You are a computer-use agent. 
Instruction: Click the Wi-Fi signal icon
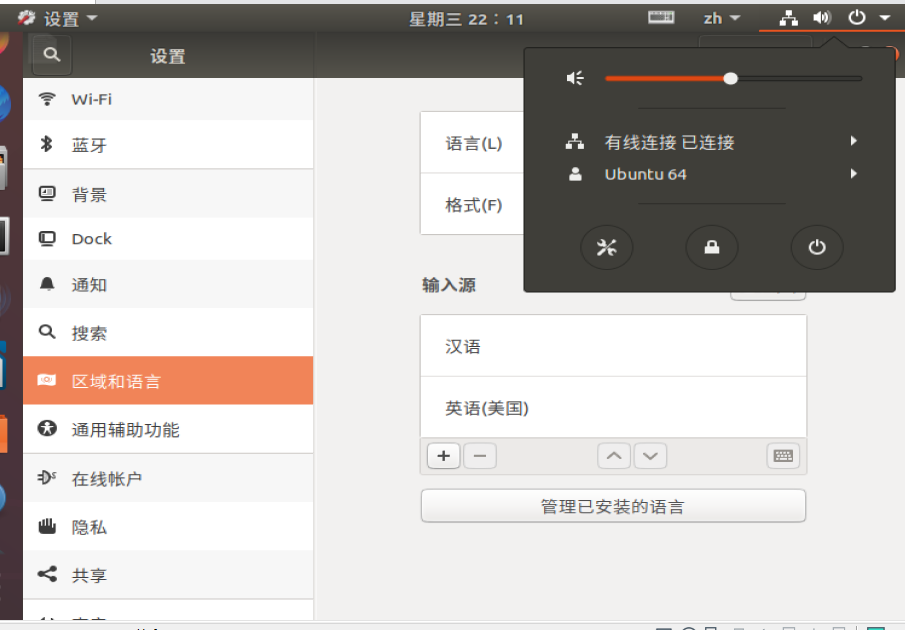(x=47, y=99)
